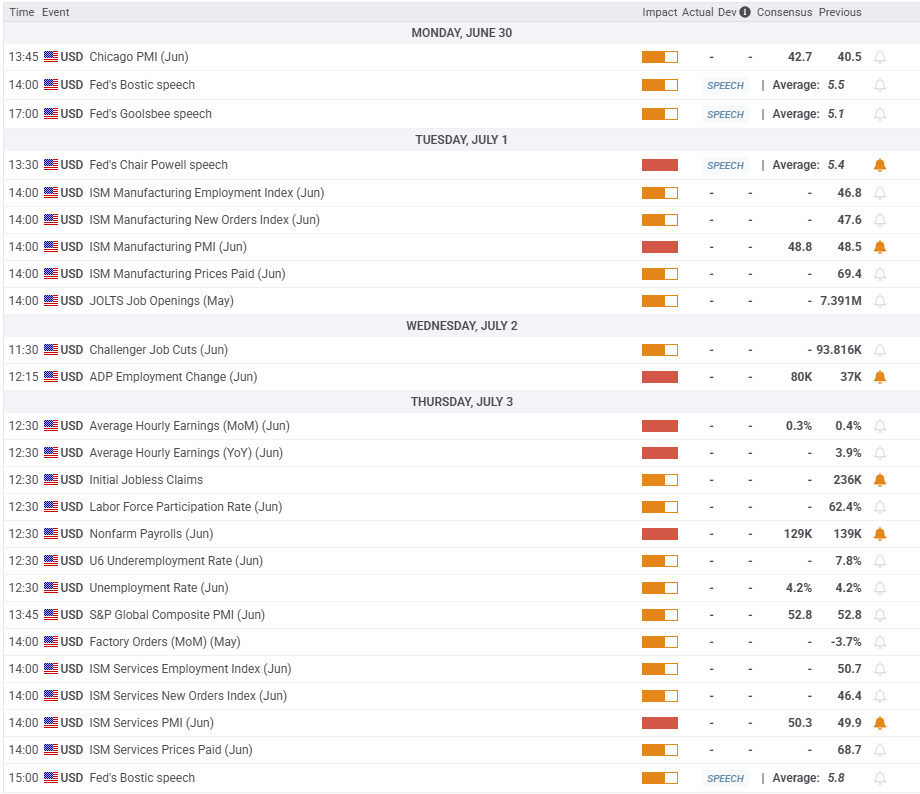Click bell icon for Initial Jobless Claims
The height and width of the screenshot is (794, 920).
pos(880,480)
